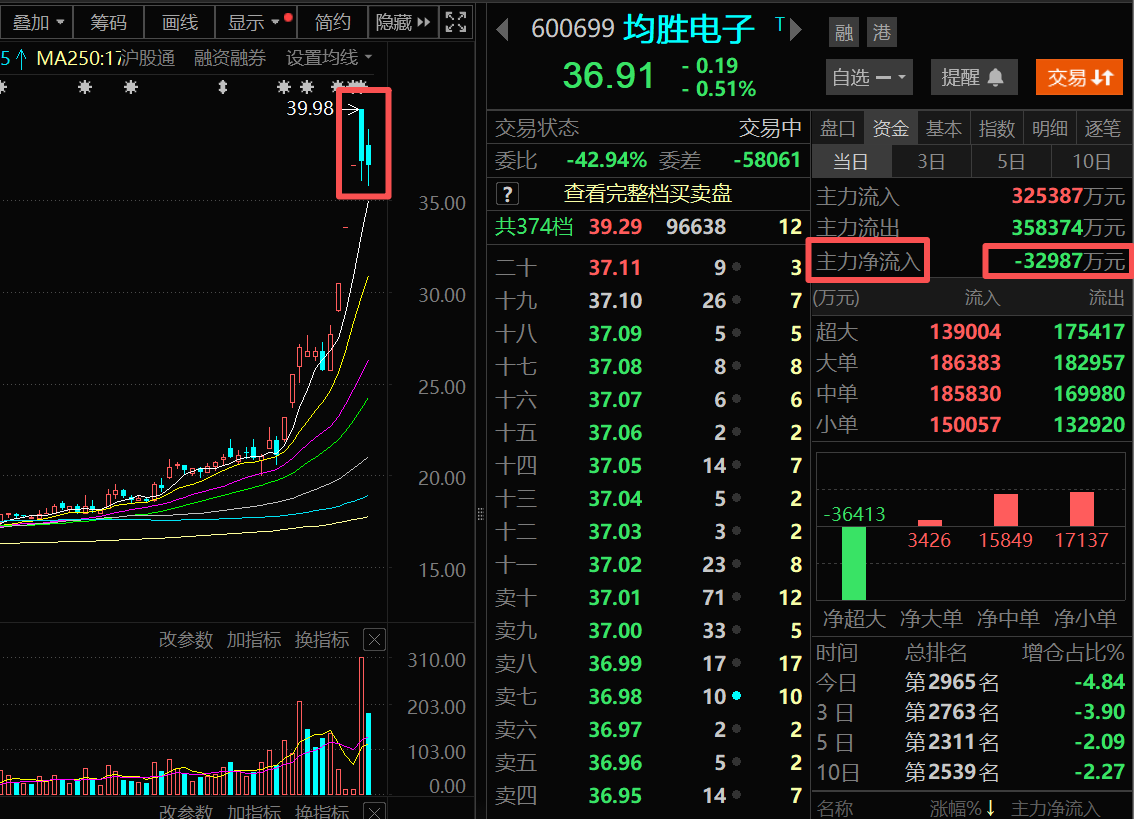Click 查看完整档买卖盘 full order book link
This screenshot has width=1134, height=819.
click(647, 194)
